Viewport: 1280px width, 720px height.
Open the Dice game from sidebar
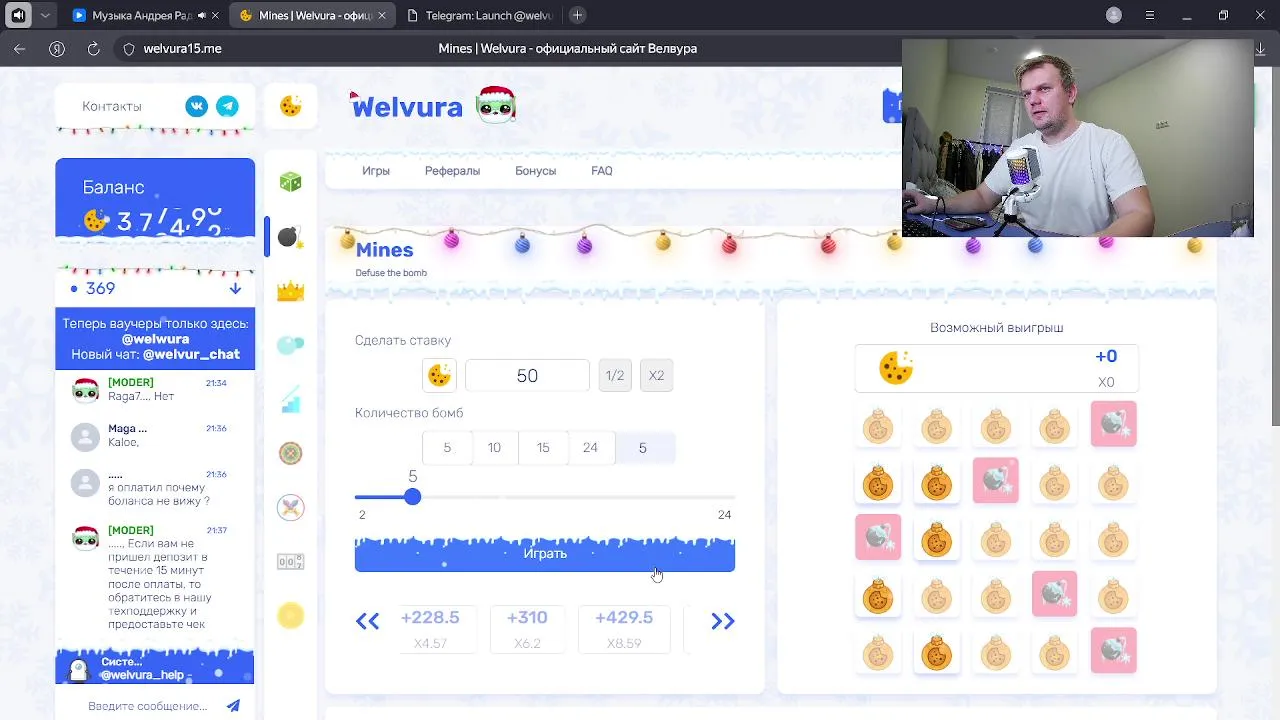[x=290, y=182]
